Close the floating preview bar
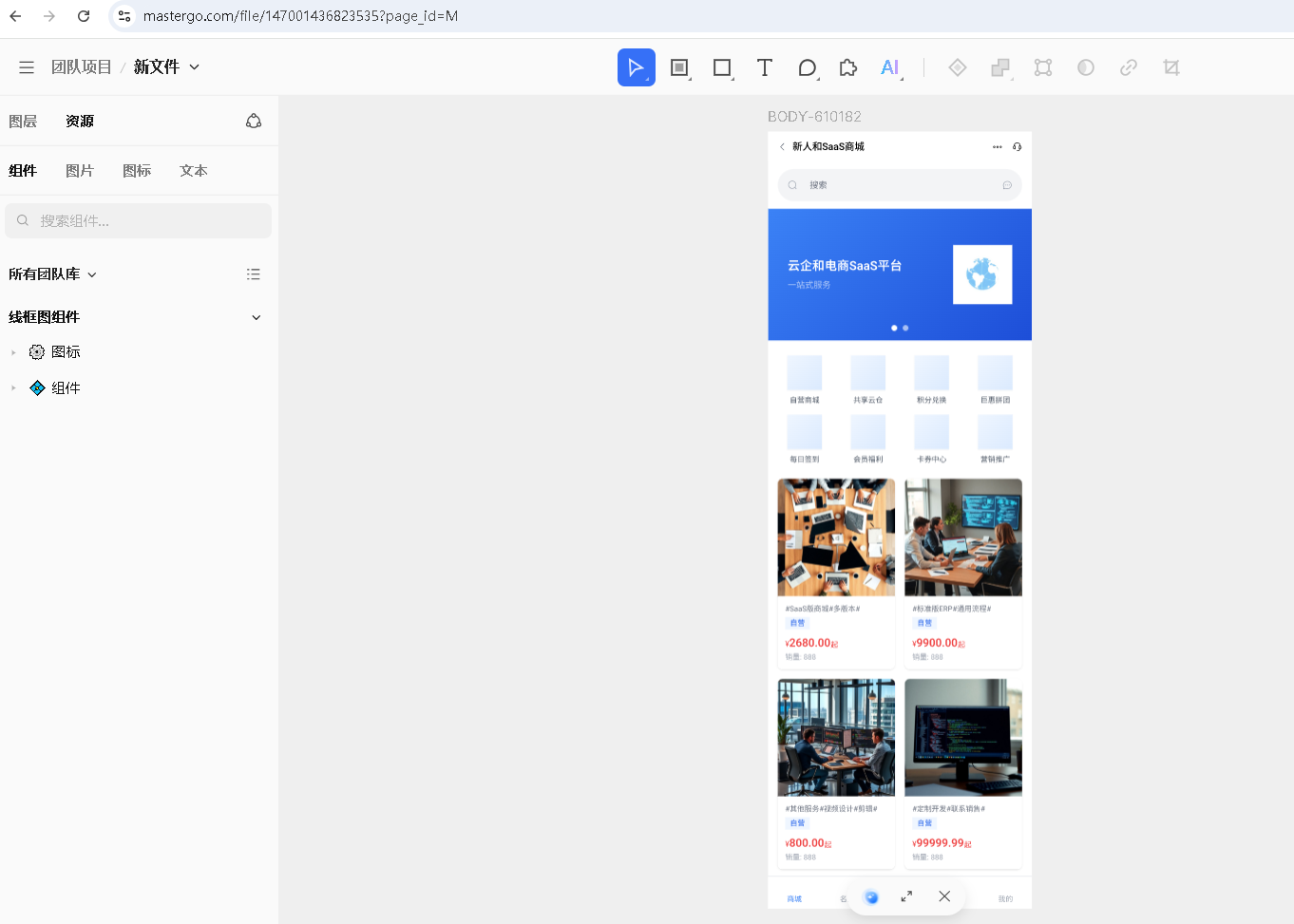Viewport: 1294px width, 924px height. 944,896
